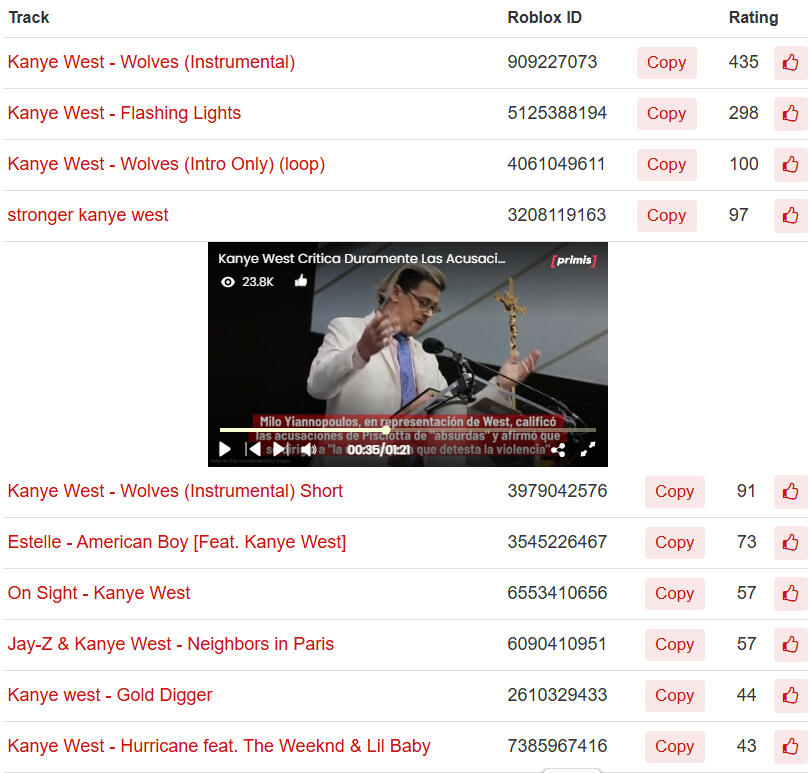The height and width of the screenshot is (773, 808).
Task: Open Jay-Z & Kanye West Neighbors in Paris
Action: pos(170,644)
